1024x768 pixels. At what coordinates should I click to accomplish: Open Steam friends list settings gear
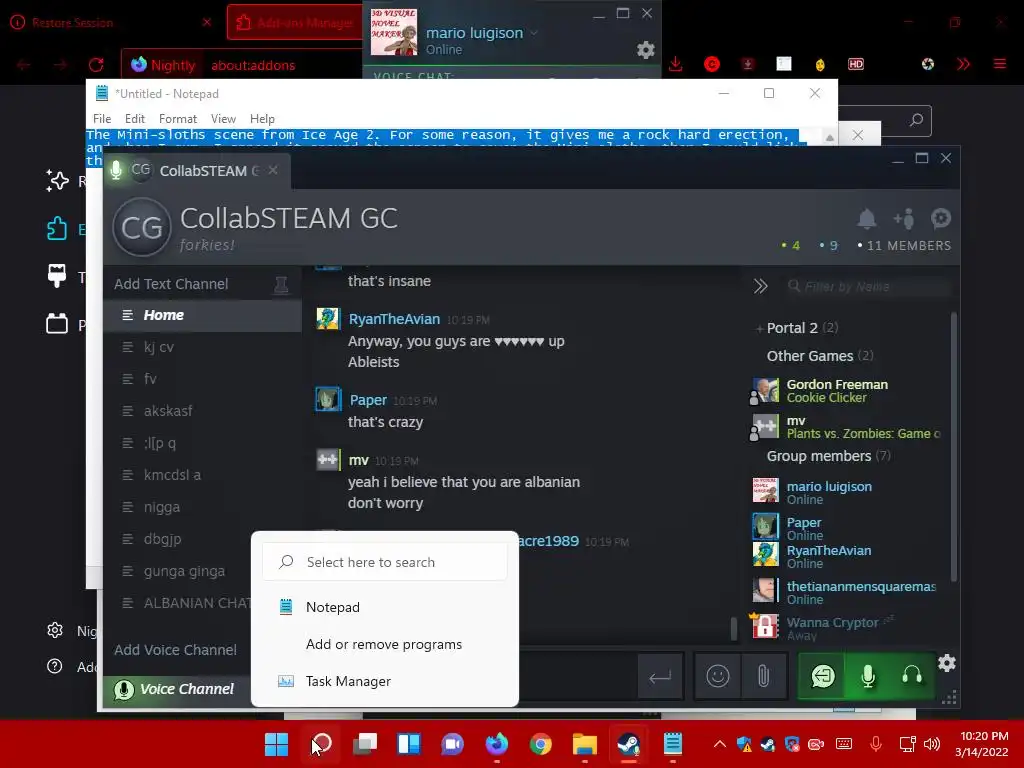[645, 50]
